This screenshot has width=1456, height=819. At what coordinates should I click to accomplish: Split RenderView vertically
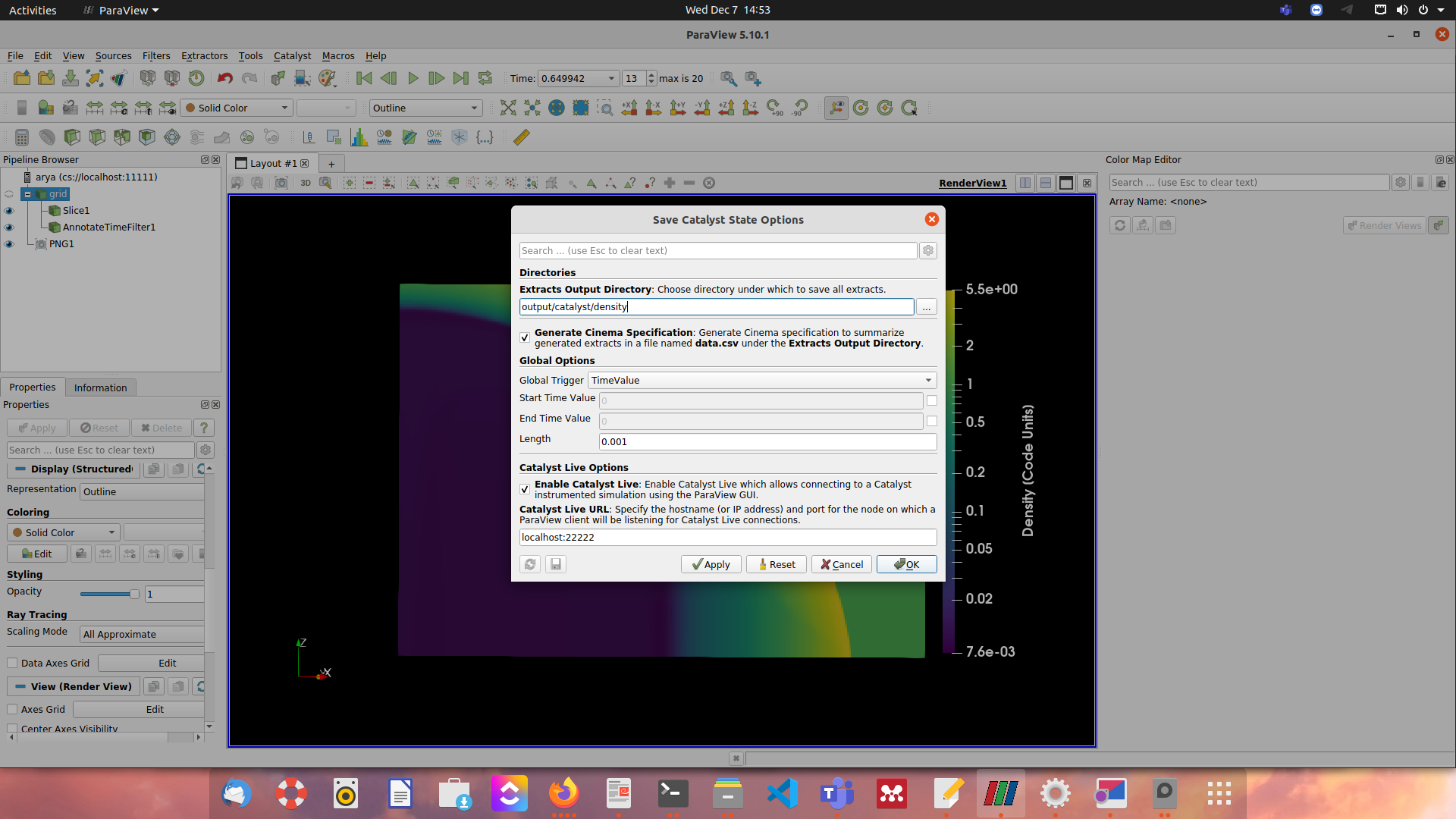click(x=1046, y=183)
